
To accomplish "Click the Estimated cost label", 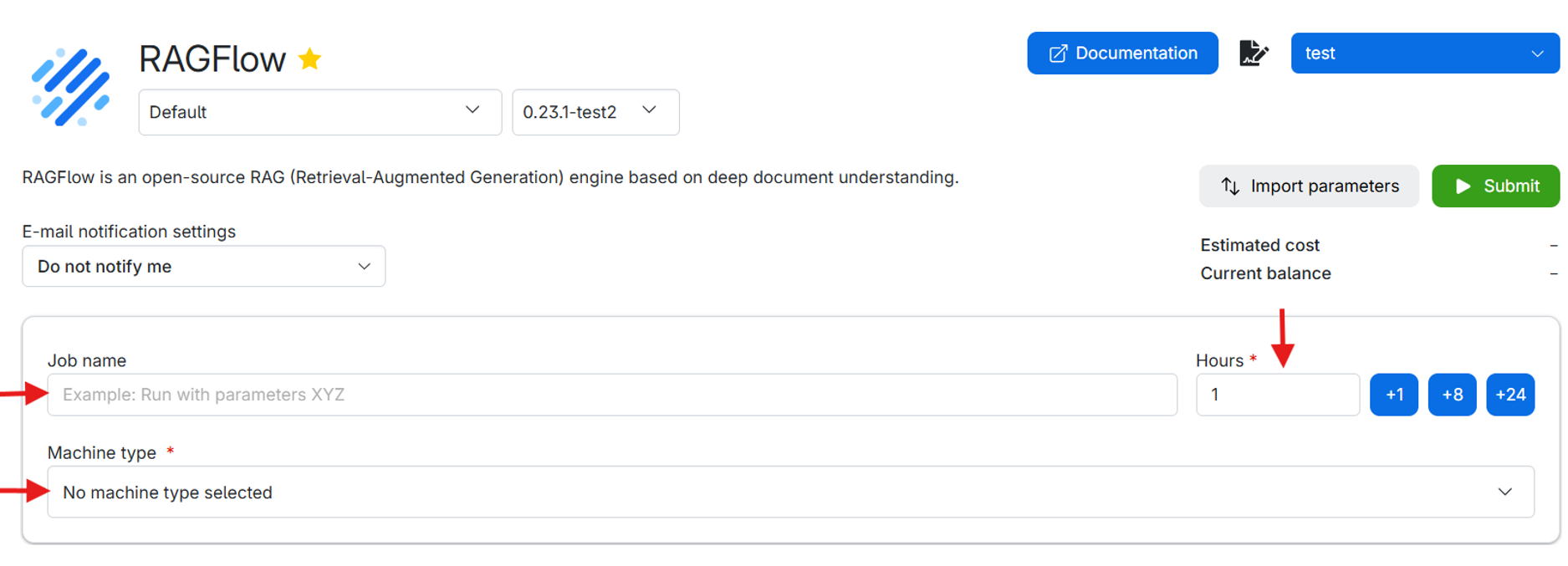I will tap(1259, 245).
